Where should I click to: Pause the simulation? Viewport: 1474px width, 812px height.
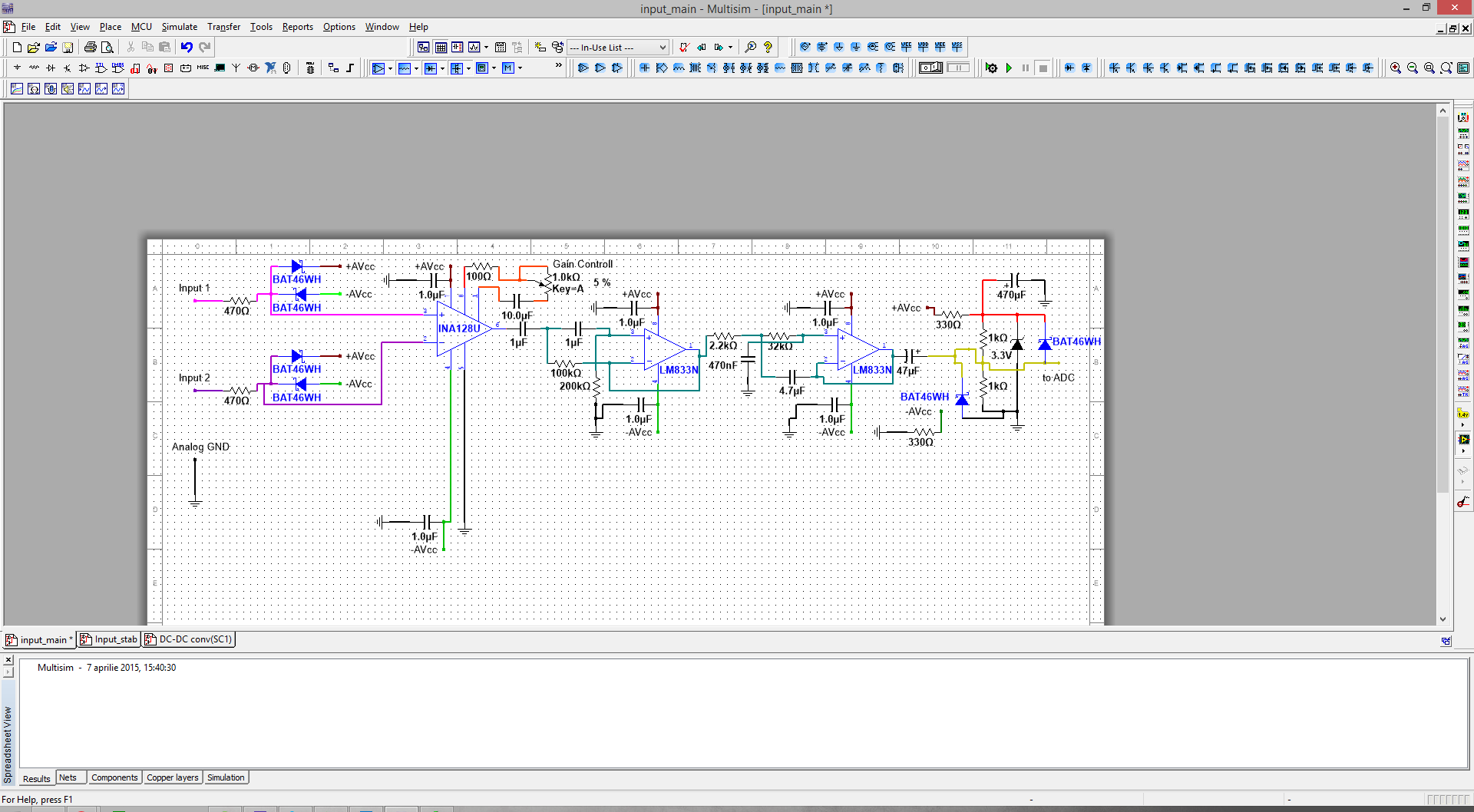click(x=1026, y=68)
